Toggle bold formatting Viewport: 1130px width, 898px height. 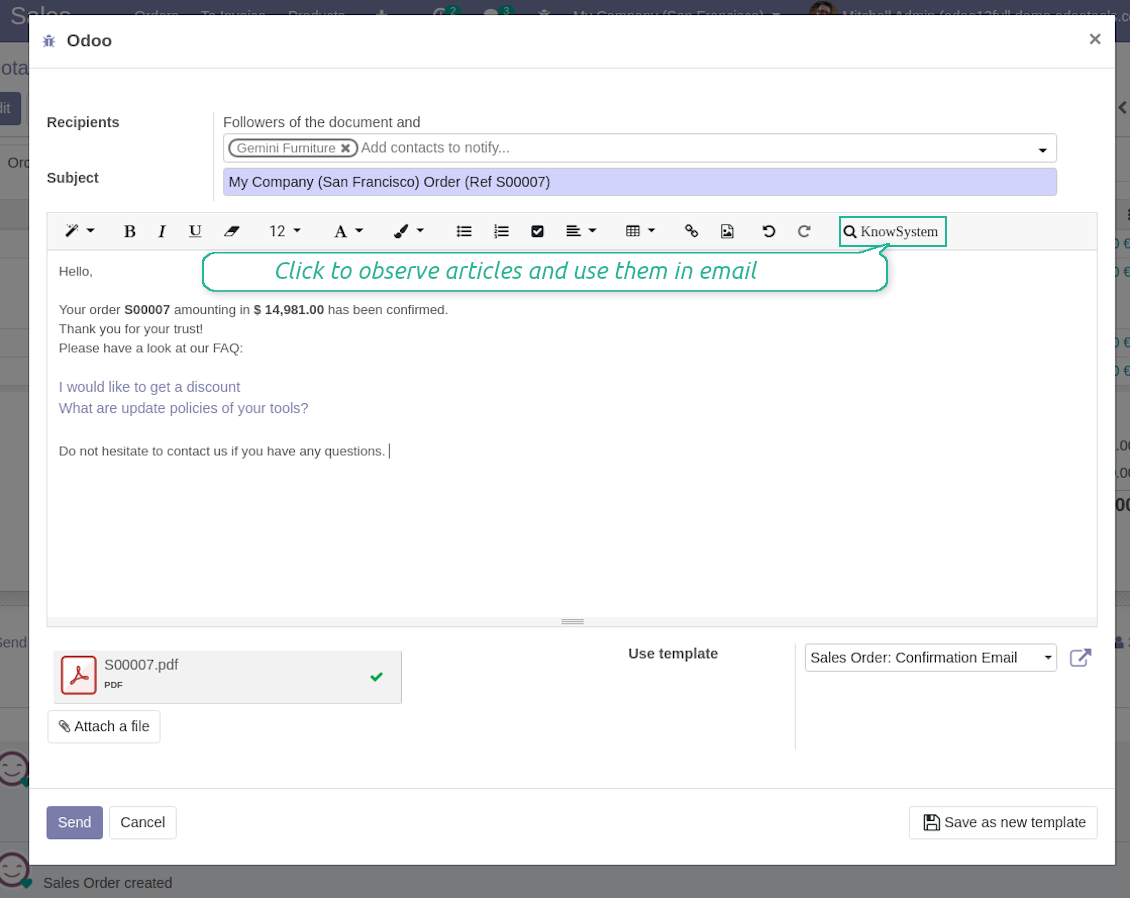tap(130, 231)
